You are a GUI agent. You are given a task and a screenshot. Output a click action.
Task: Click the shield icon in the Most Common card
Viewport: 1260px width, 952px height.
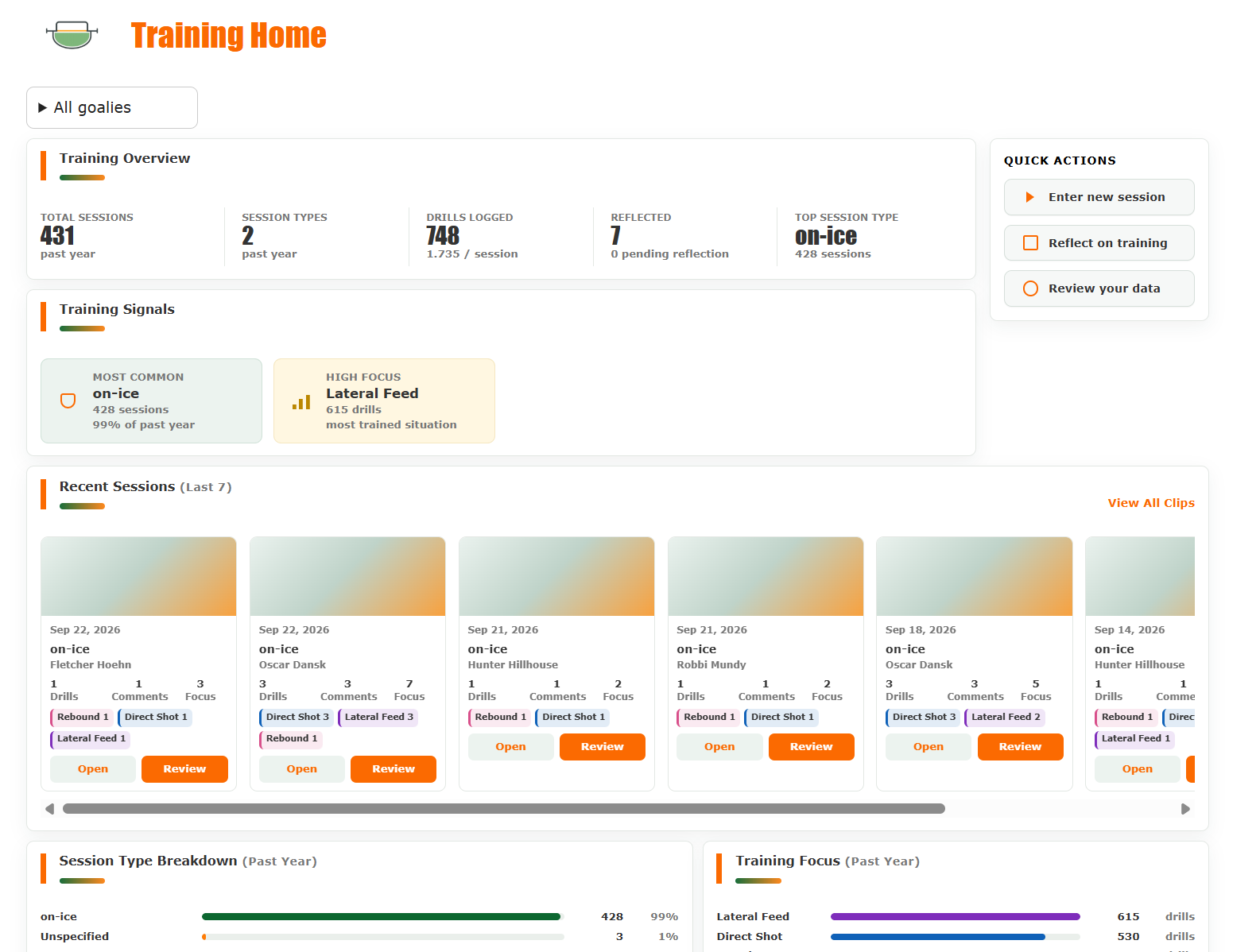[68, 401]
